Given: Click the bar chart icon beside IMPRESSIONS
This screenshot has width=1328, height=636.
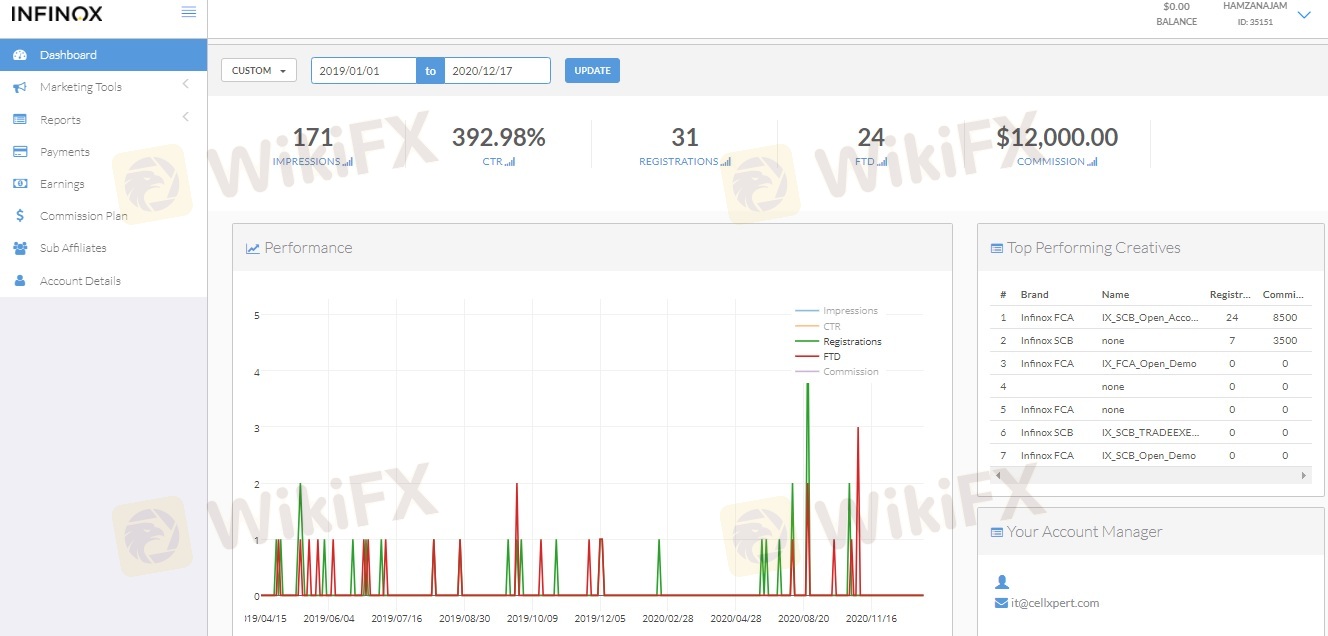Looking at the screenshot, I should (x=348, y=161).
